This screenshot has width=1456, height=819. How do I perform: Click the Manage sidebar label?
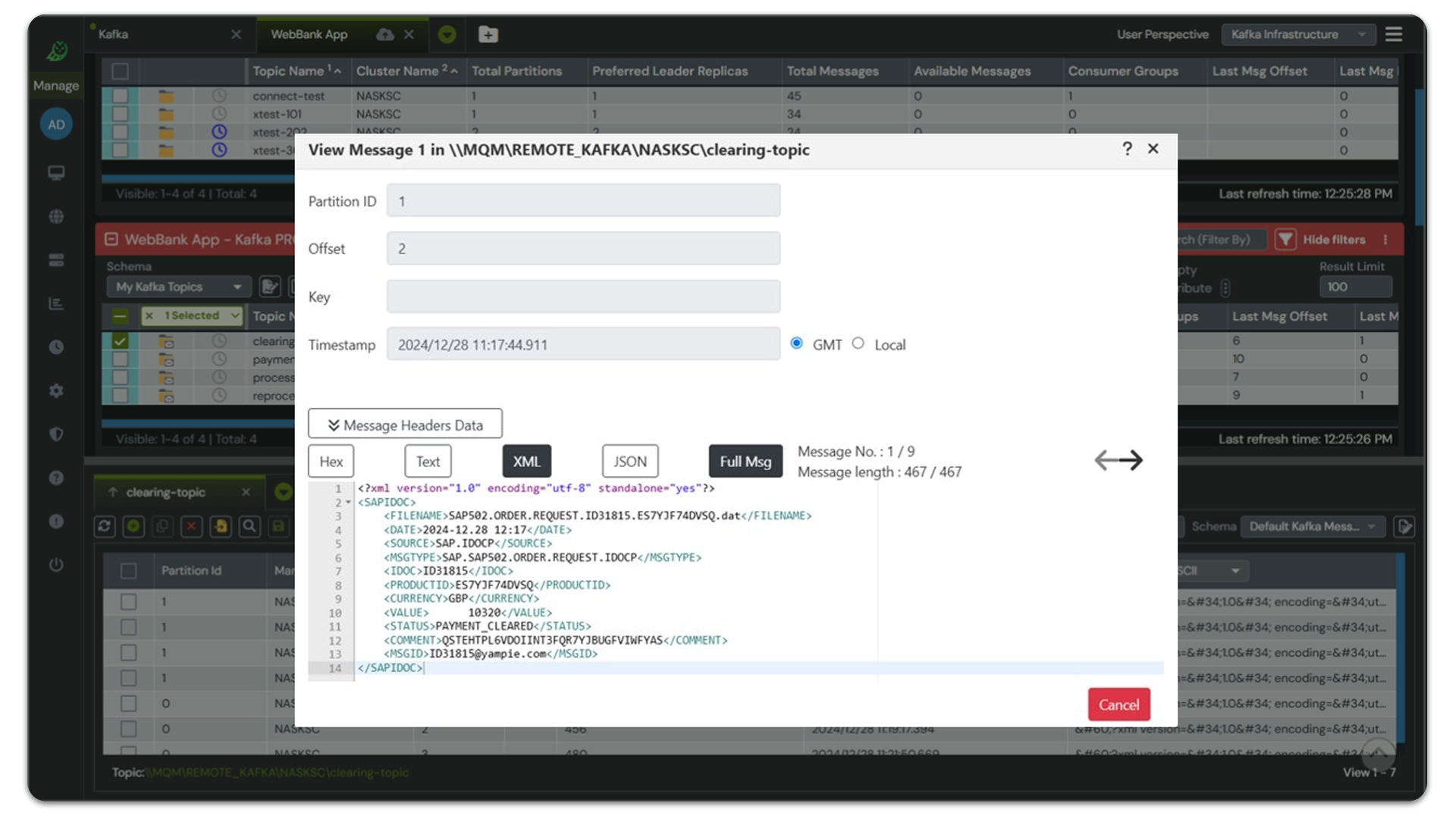pyautogui.click(x=56, y=86)
